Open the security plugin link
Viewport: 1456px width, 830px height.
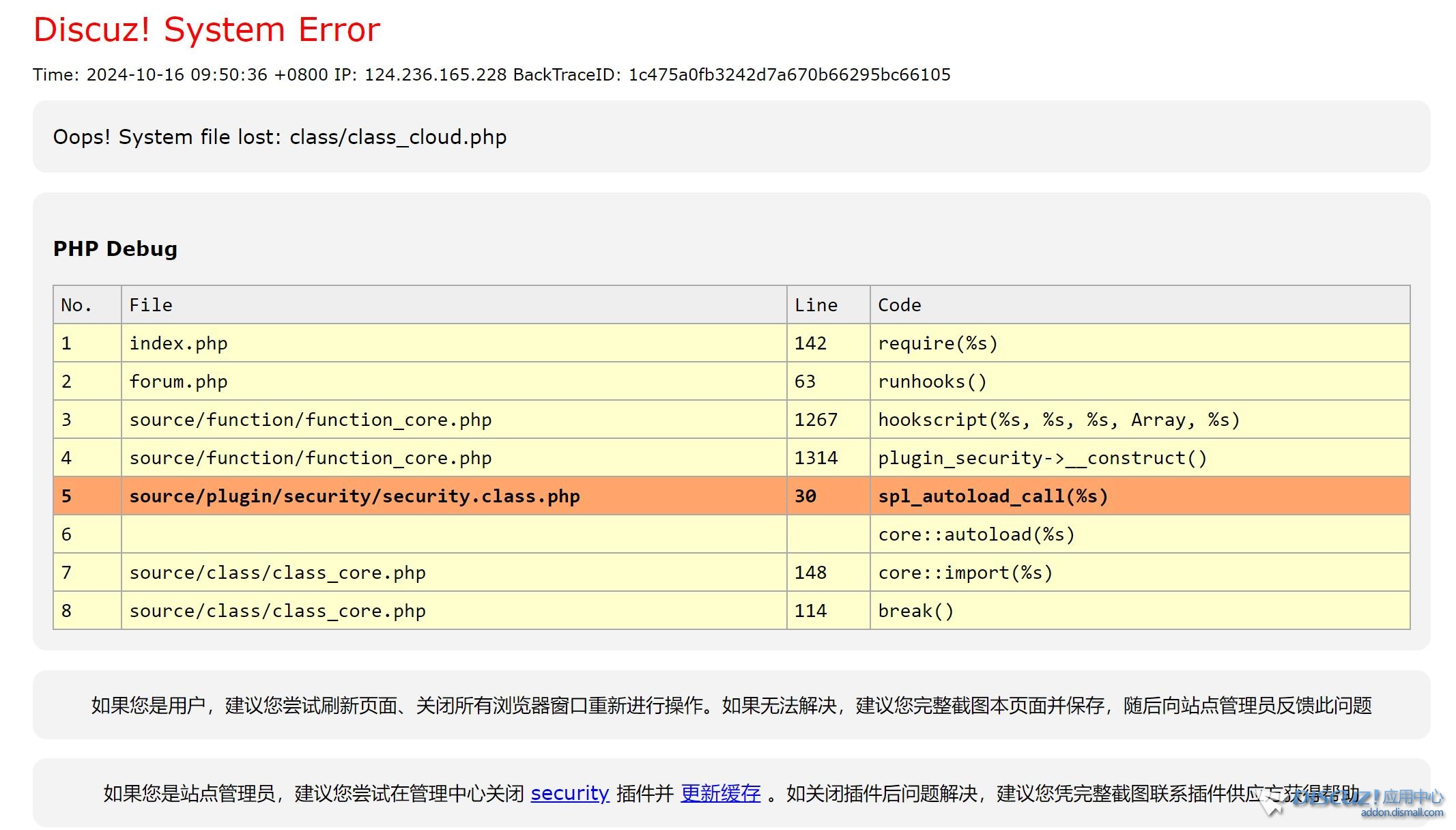click(x=569, y=793)
